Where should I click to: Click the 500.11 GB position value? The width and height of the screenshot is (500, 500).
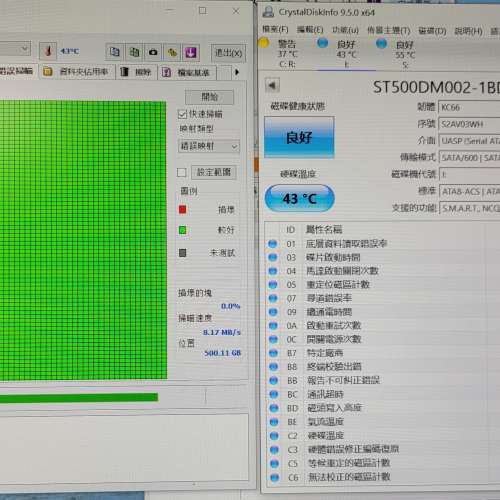223,353
